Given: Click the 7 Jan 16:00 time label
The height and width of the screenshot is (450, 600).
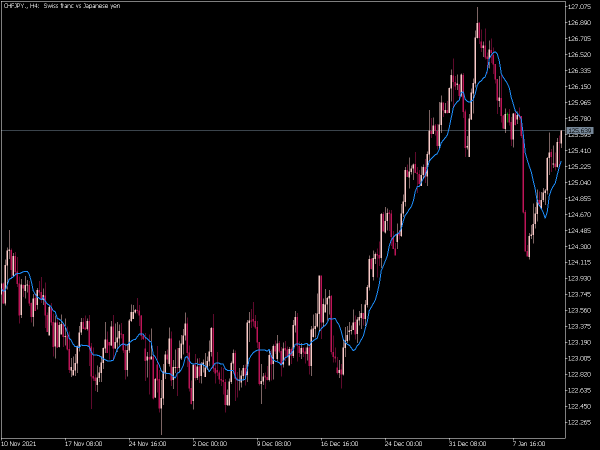Looking at the screenshot, I should (529, 444).
